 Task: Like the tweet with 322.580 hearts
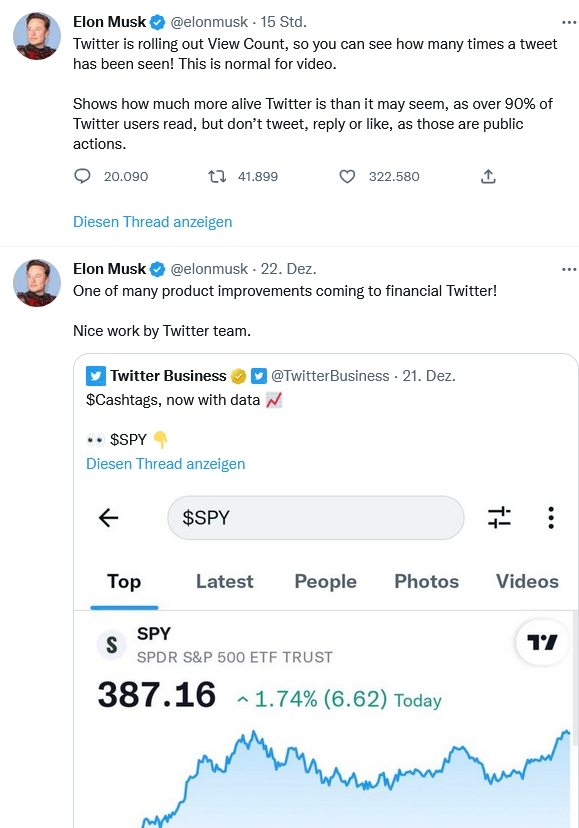click(x=347, y=176)
